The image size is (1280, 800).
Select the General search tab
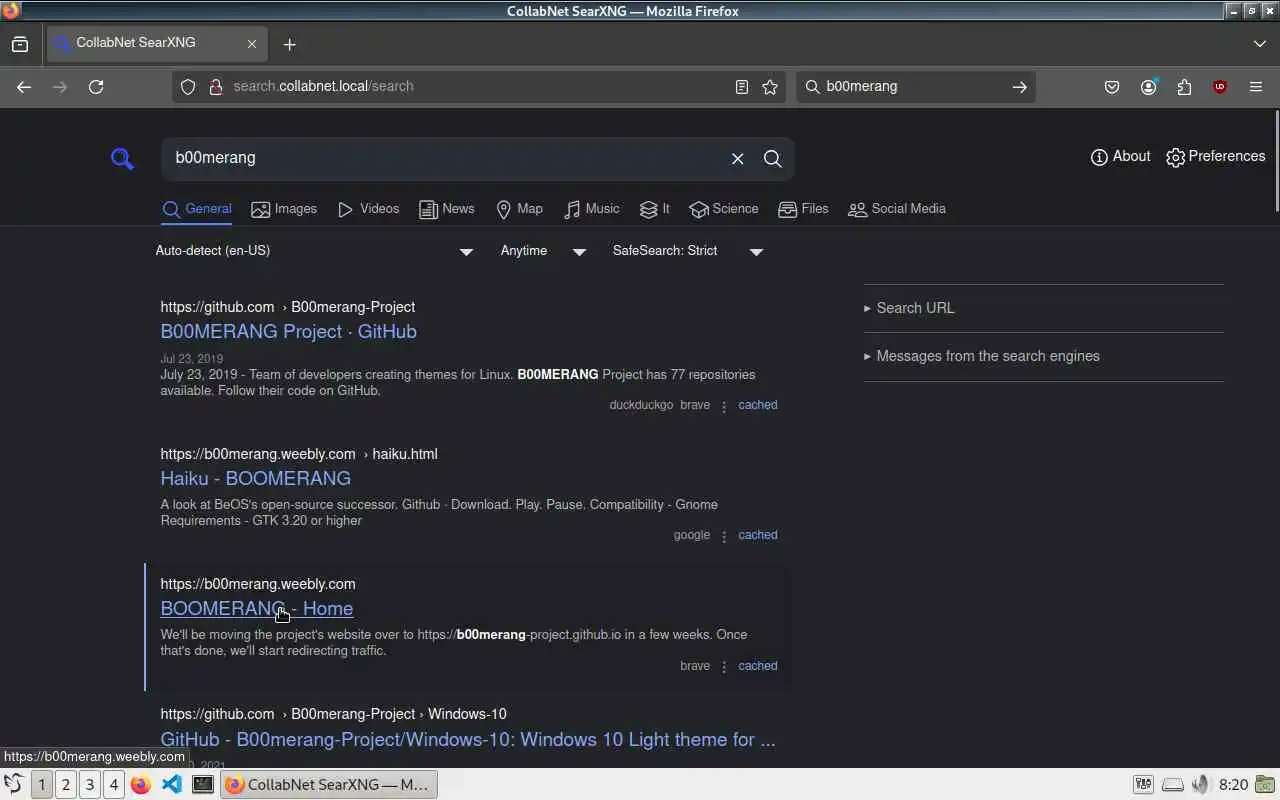tap(197, 209)
